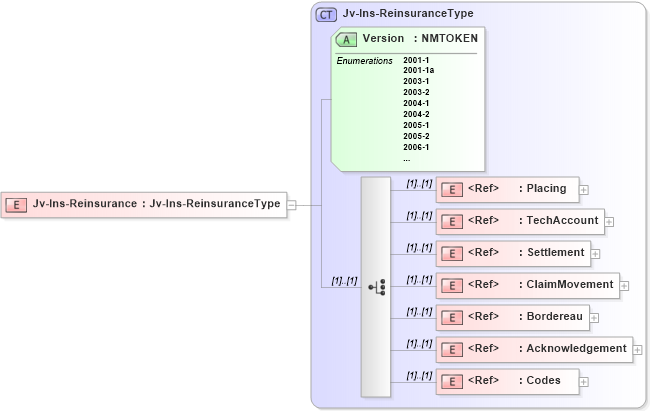
Task: Click the E icon of Jv-Ins-Reinsurance element
Action: (x=16, y=205)
